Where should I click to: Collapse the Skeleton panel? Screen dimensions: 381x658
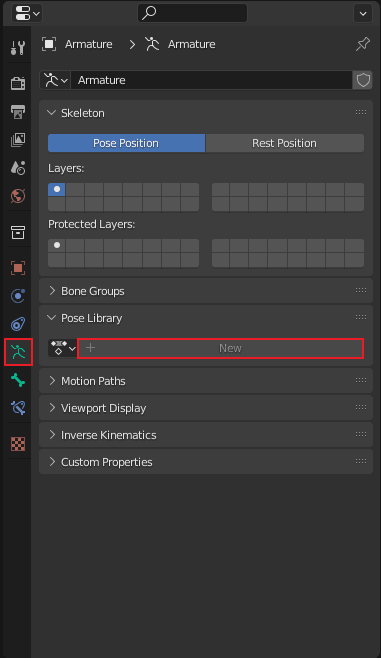(x=52, y=113)
